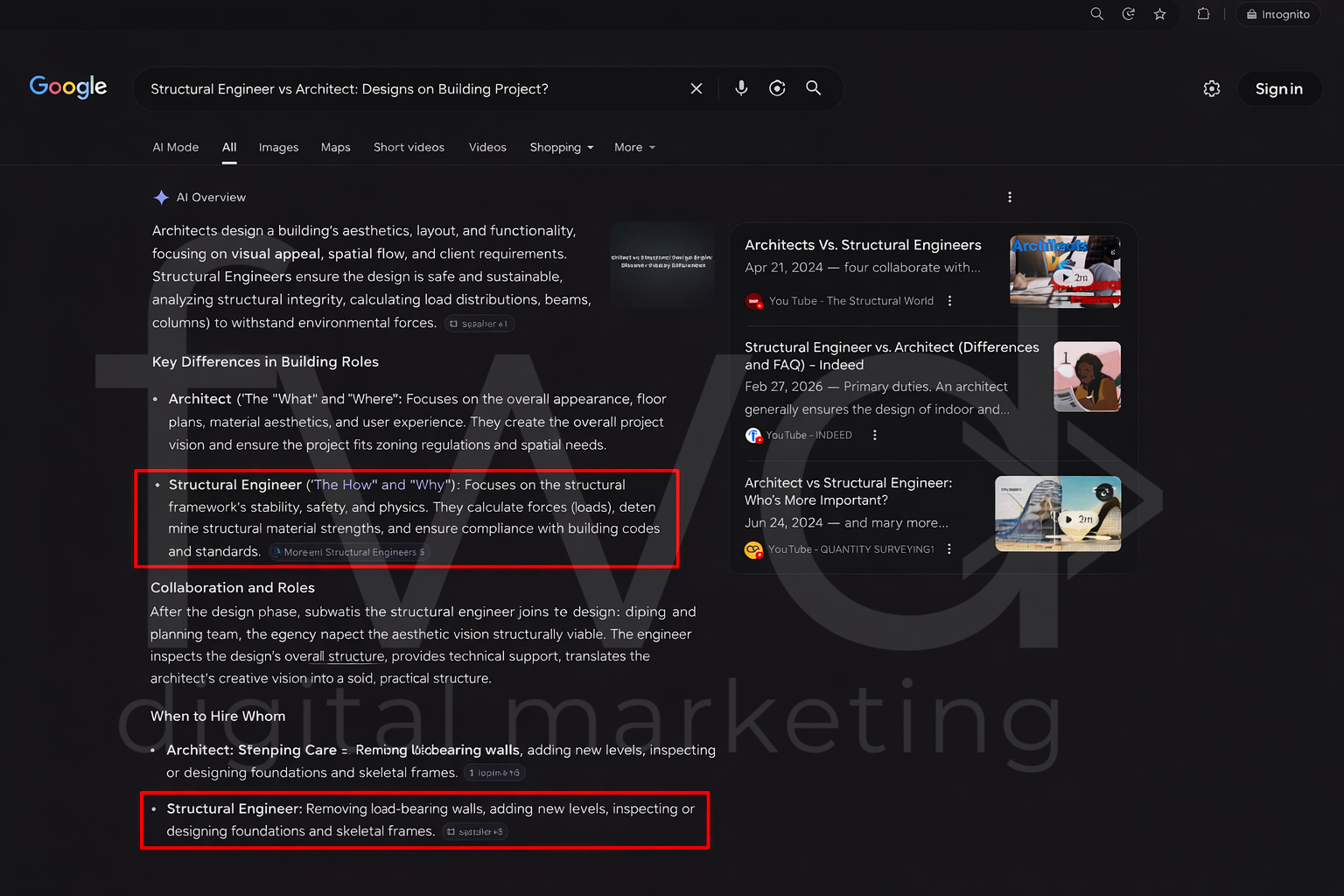Open options for The Structural World result
The width and height of the screenshot is (1344, 896).
[x=950, y=301]
